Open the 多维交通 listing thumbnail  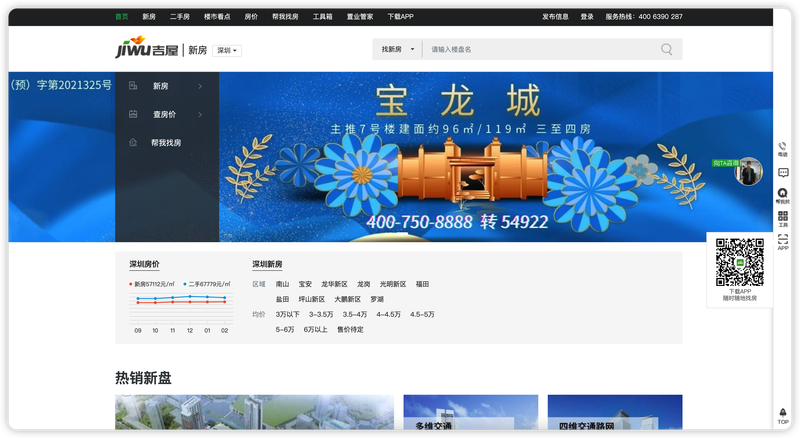pyautogui.click(x=470, y=412)
